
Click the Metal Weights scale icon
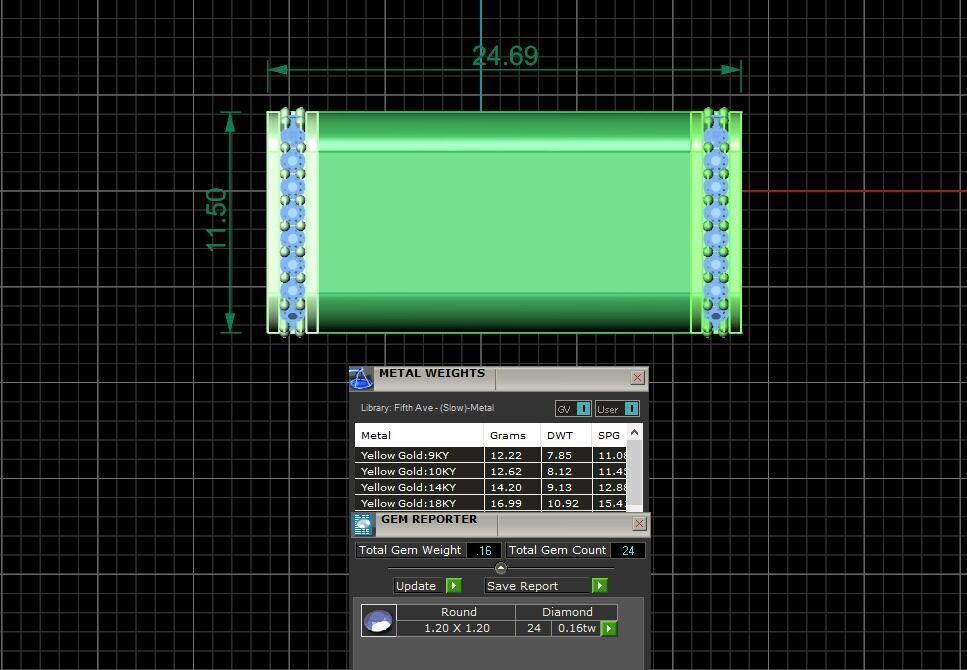[361, 378]
